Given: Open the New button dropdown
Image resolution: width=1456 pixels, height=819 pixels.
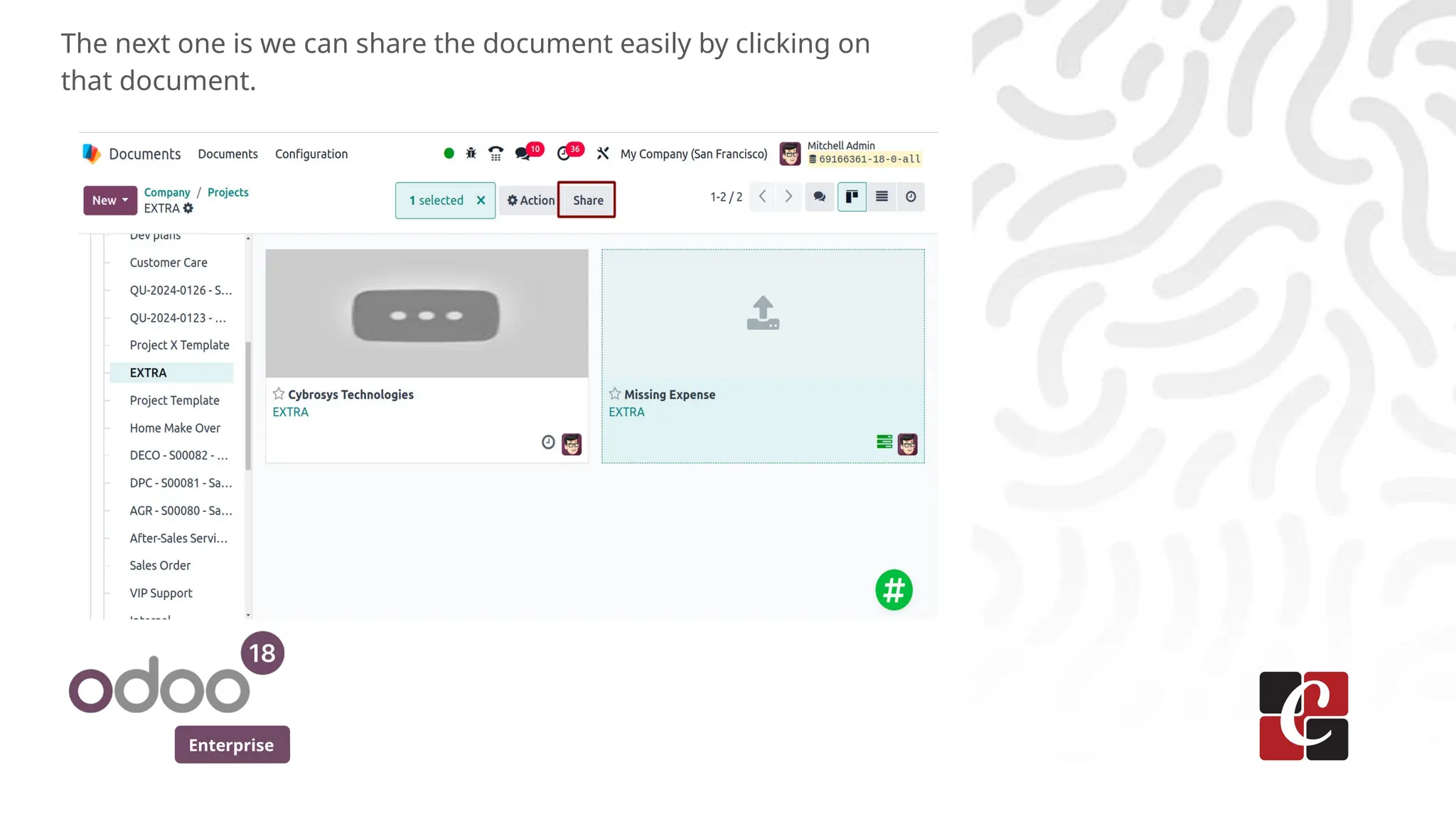Looking at the screenshot, I should [x=110, y=200].
